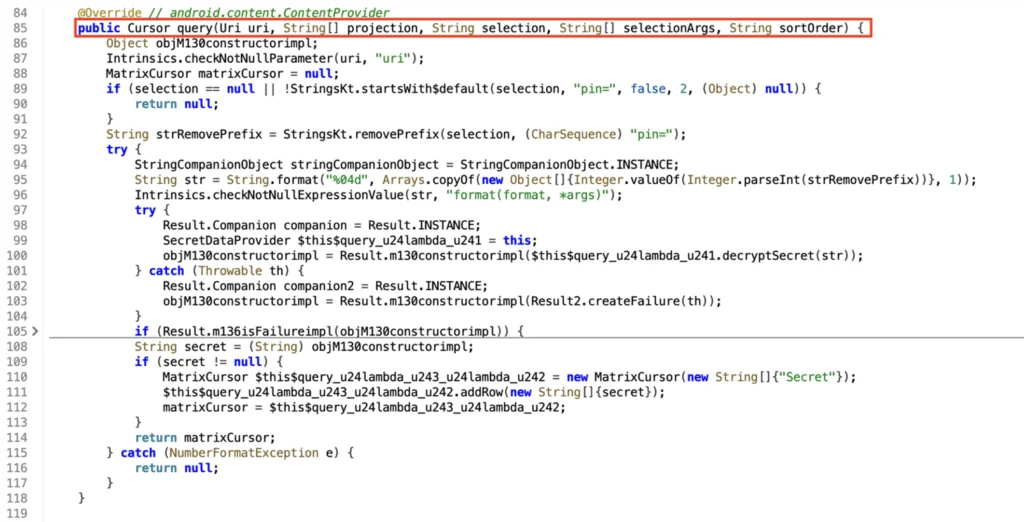
Task: Click the createFailure method reference
Action: [655, 300]
